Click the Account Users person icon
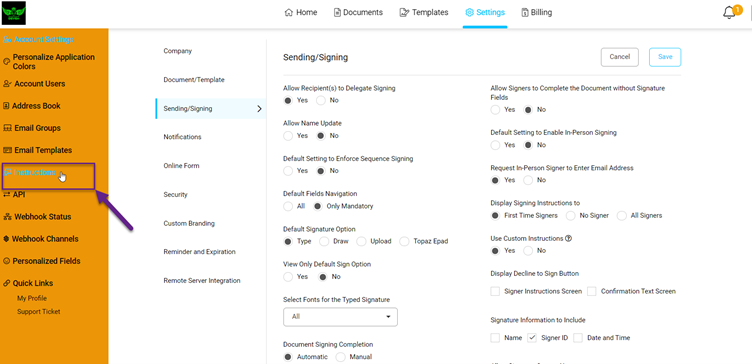752x364 pixels. click(x=8, y=84)
